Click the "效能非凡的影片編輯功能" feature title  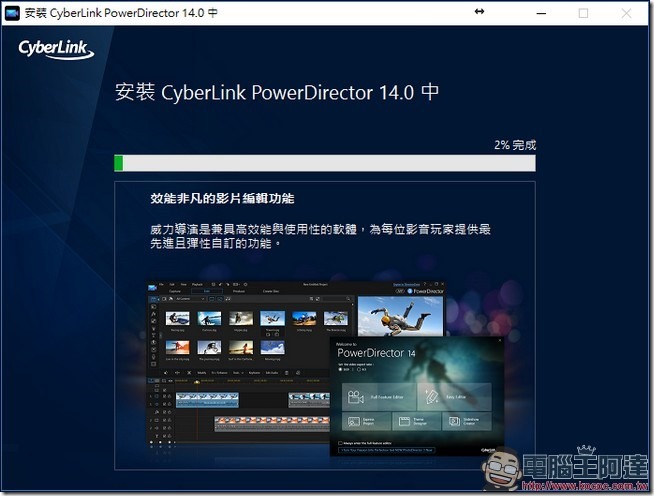coord(222,199)
